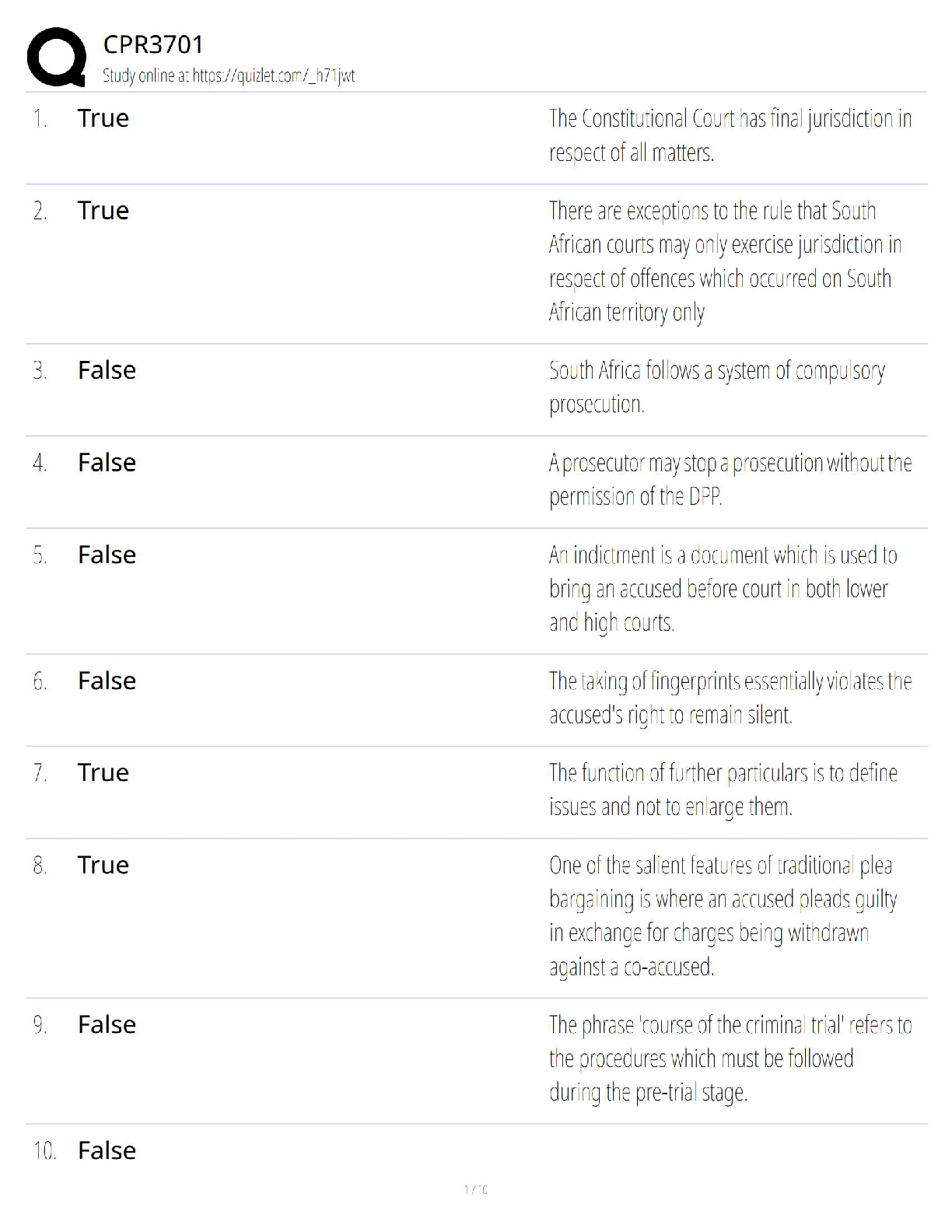Click the further particulars statement

(723, 789)
